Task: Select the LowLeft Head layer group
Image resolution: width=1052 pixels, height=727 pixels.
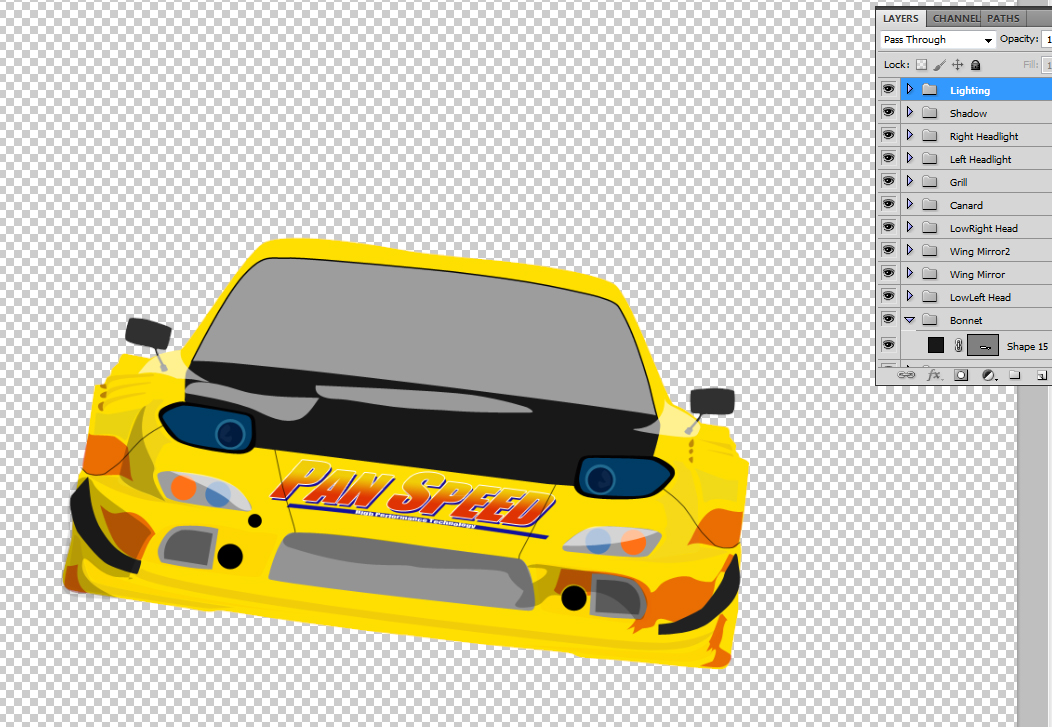Action: click(976, 297)
